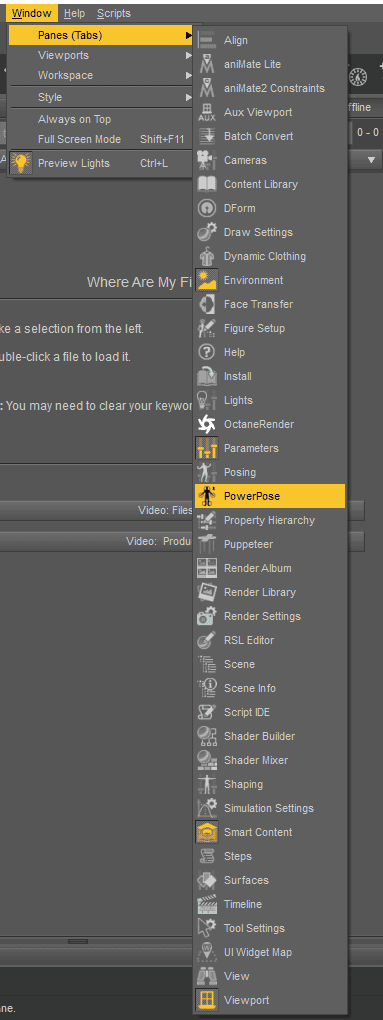Click the Aux Viewport icon

tap(207, 112)
